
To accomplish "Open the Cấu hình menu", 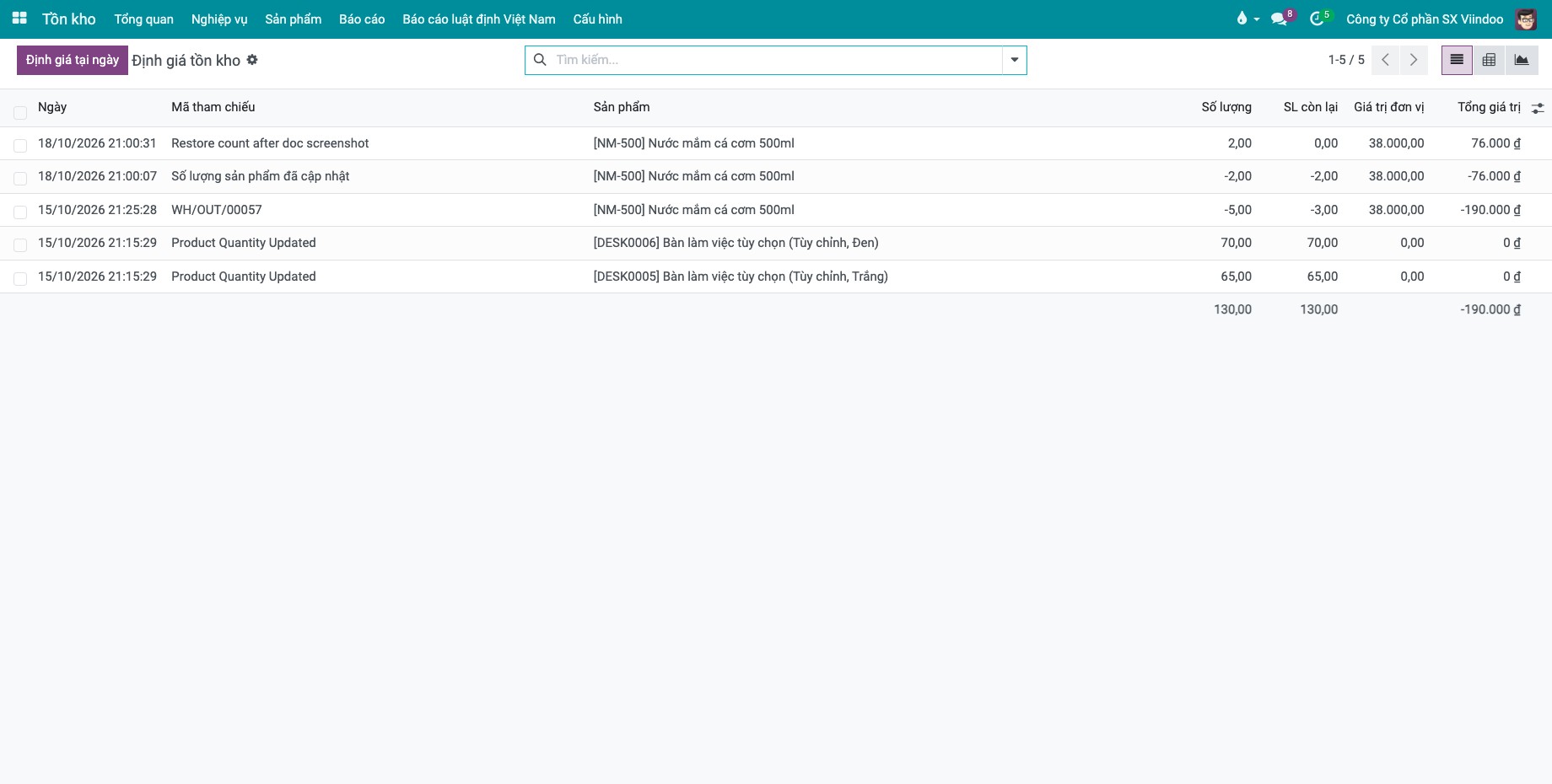I will (597, 19).
